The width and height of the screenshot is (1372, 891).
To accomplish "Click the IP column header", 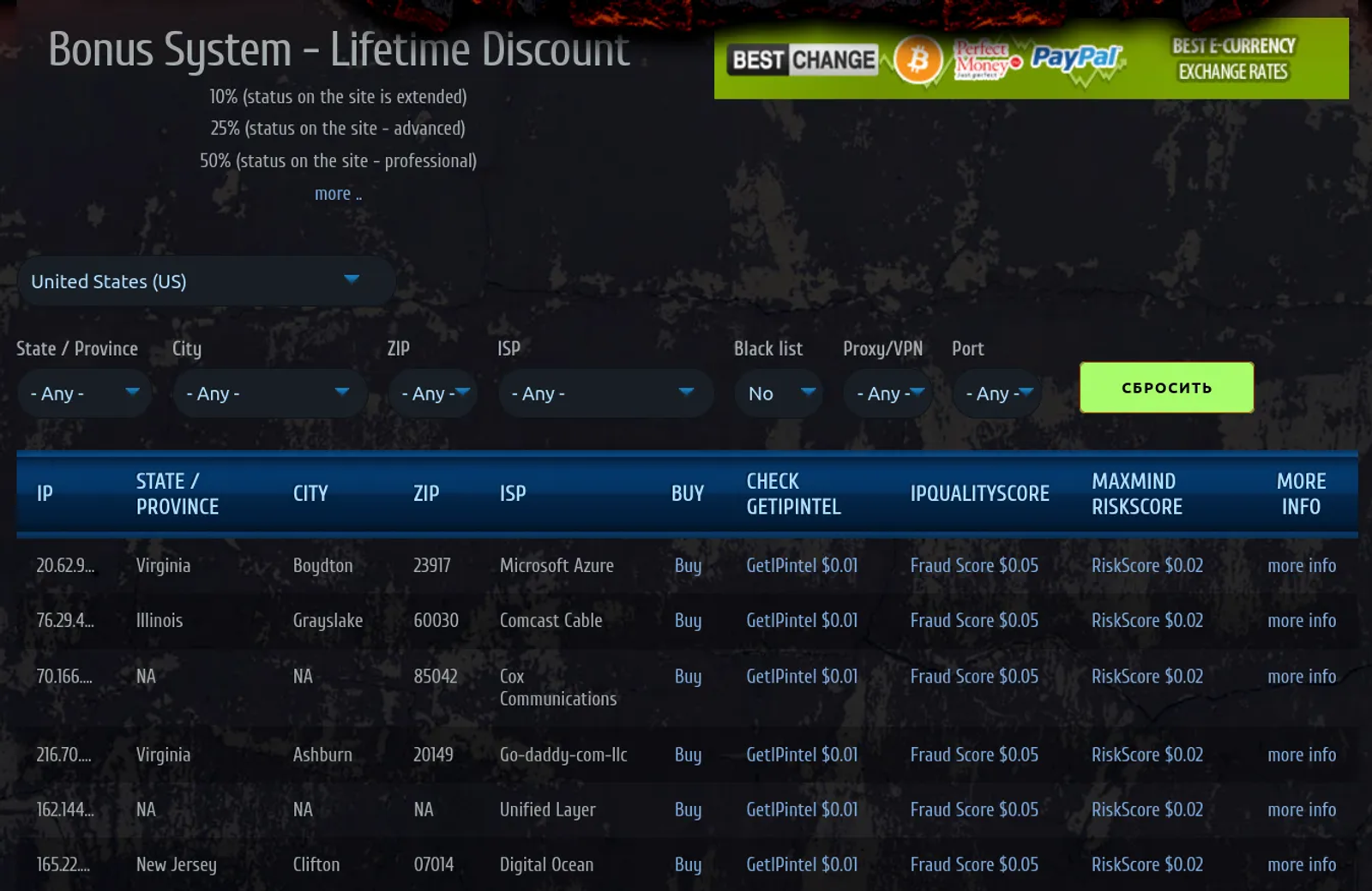I will pyautogui.click(x=45, y=494).
